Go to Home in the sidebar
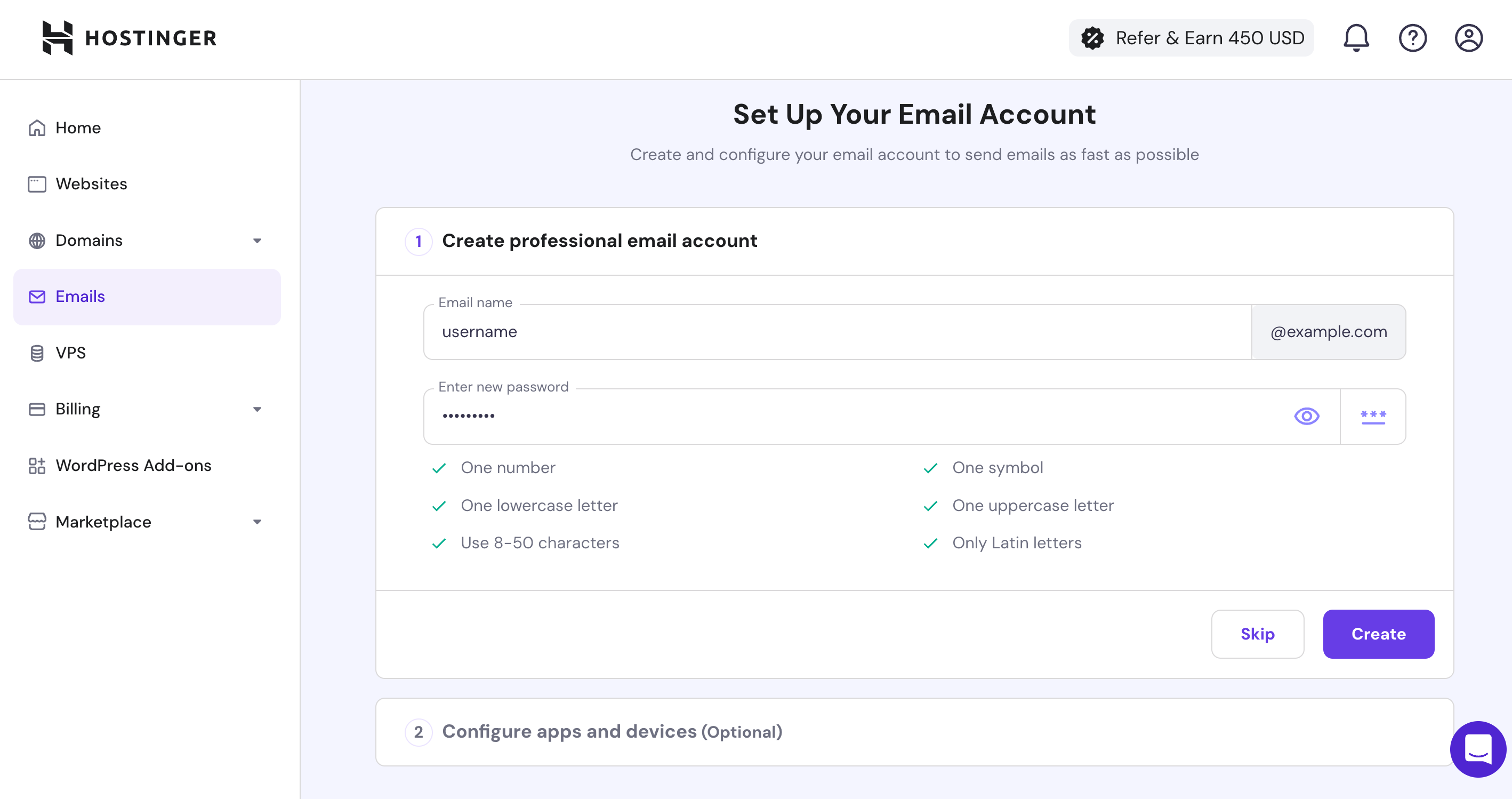This screenshot has height=799, width=1512. (x=78, y=128)
